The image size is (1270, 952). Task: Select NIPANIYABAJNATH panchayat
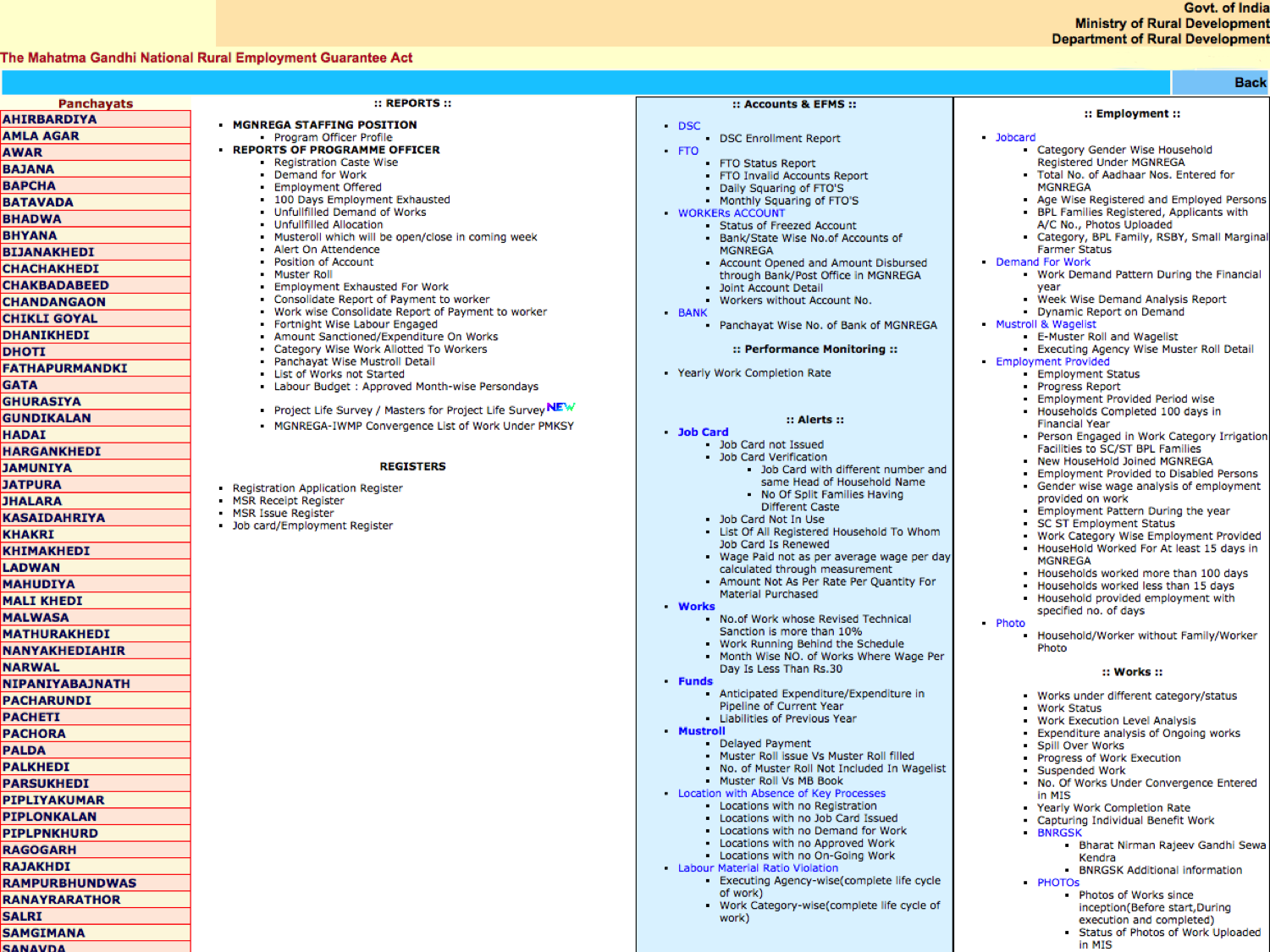click(x=66, y=684)
